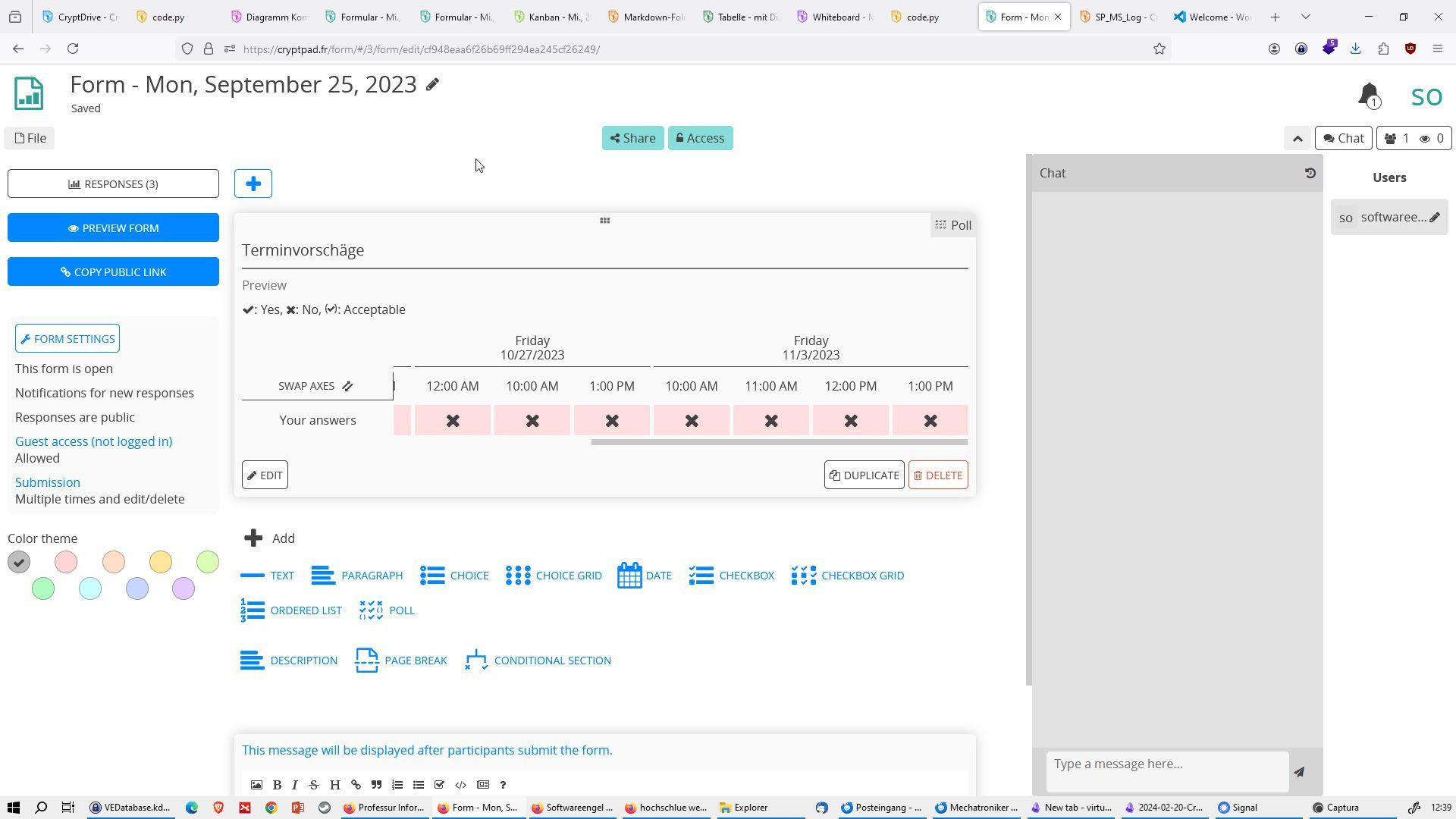Viewport: 1456px width, 819px height.
Task: Open the notifications bell
Action: tap(1370, 96)
